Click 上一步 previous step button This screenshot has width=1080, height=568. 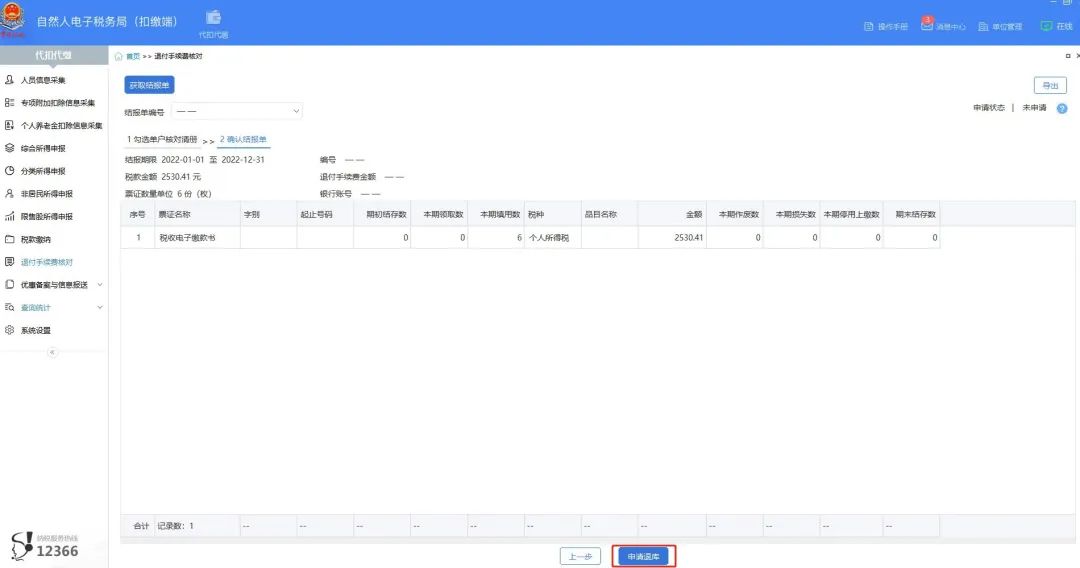(580, 556)
